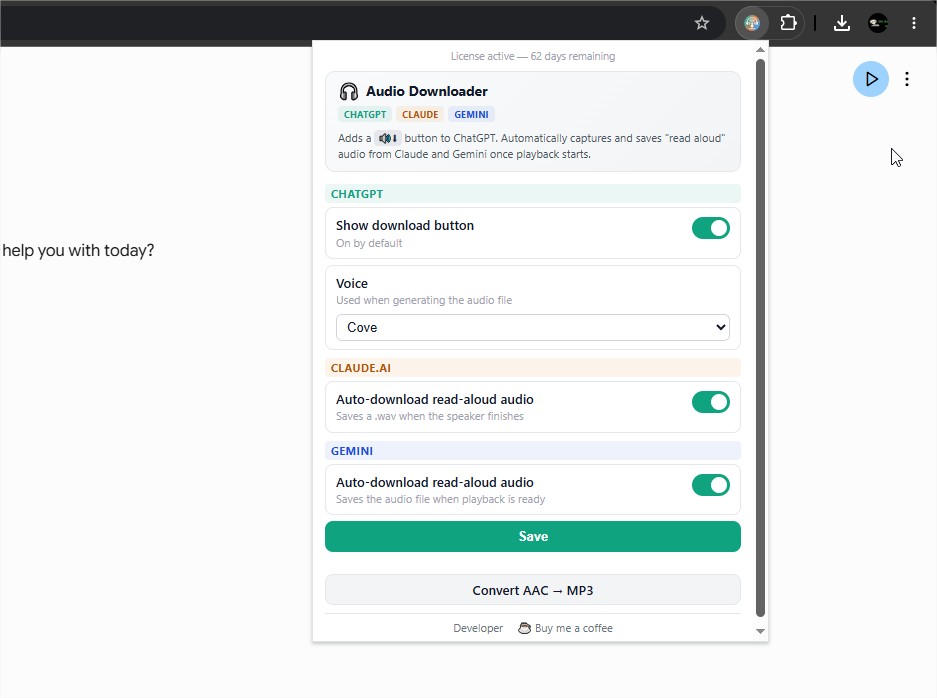Click the popup scrollbar up arrow

pyautogui.click(x=760, y=50)
